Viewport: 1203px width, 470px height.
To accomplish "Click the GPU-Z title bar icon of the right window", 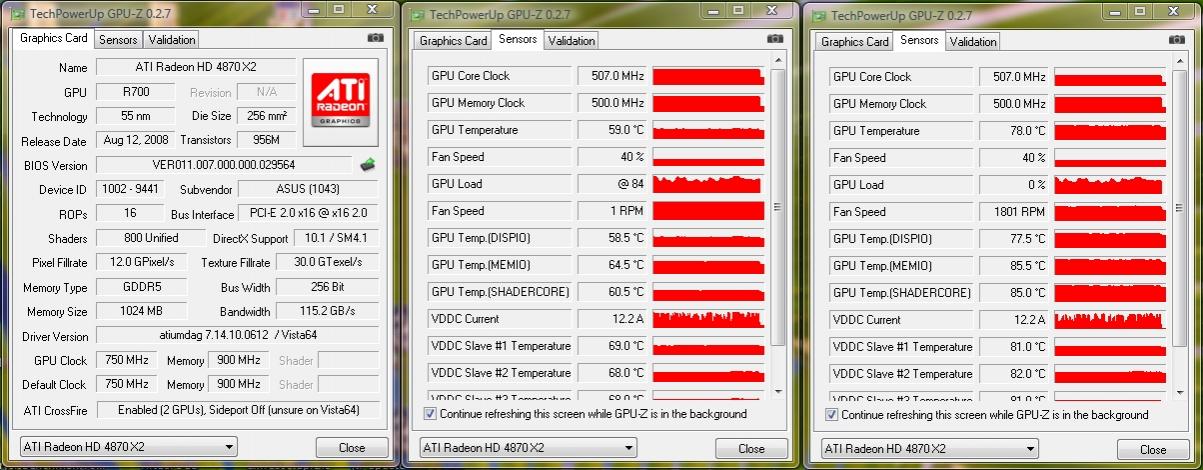I will coord(816,15).
